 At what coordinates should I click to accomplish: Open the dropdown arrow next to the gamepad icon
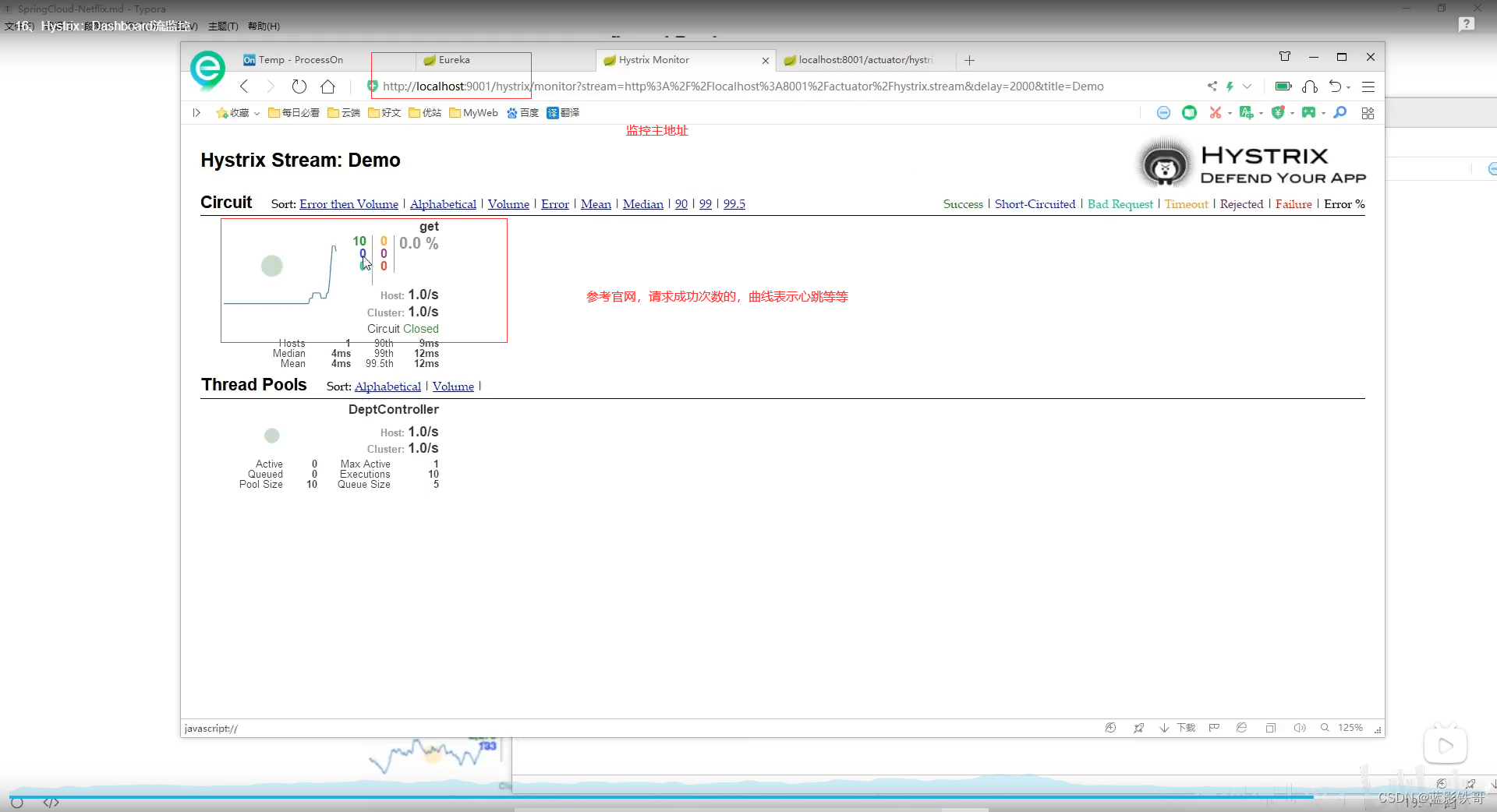pyautogui.click(x=1323, y=114)
